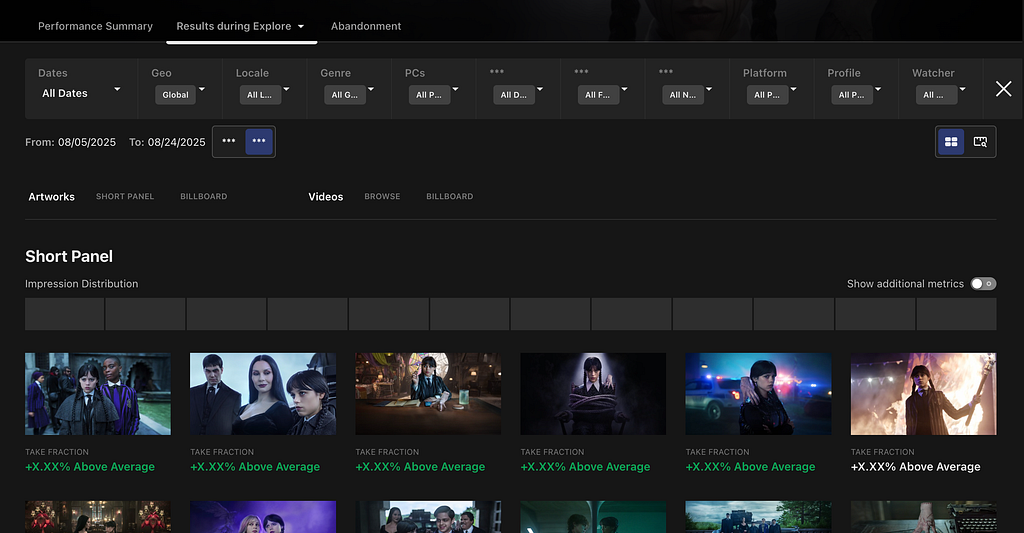Open the All F... filter dropdown

603,95
